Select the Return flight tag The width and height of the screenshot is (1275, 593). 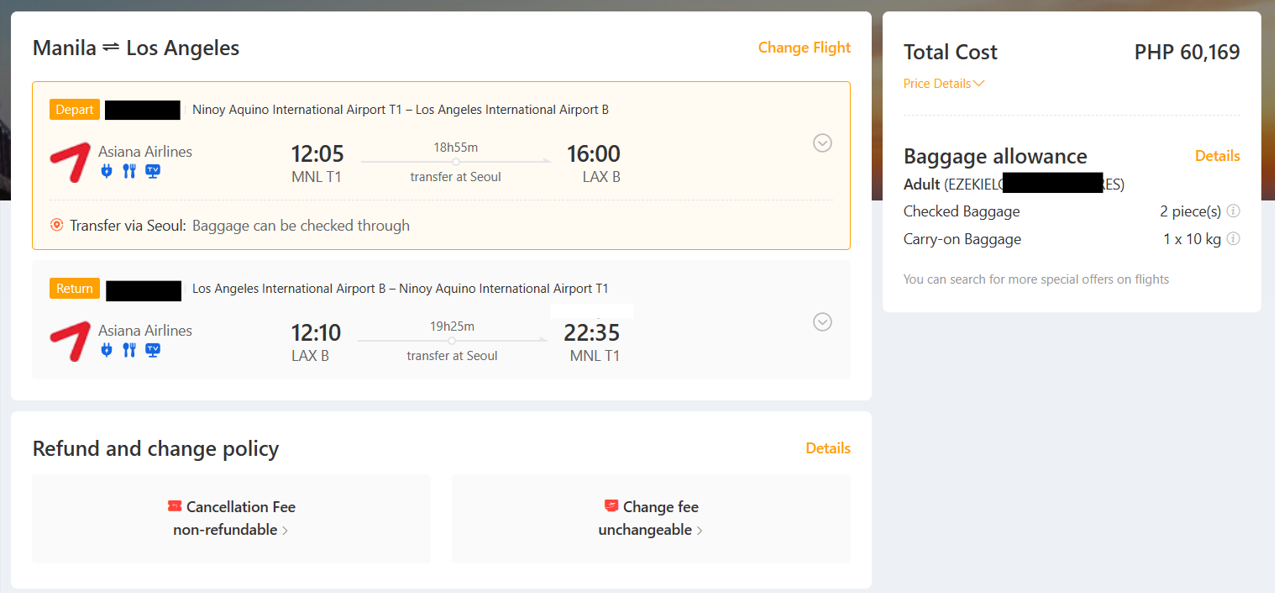point(74,289)
